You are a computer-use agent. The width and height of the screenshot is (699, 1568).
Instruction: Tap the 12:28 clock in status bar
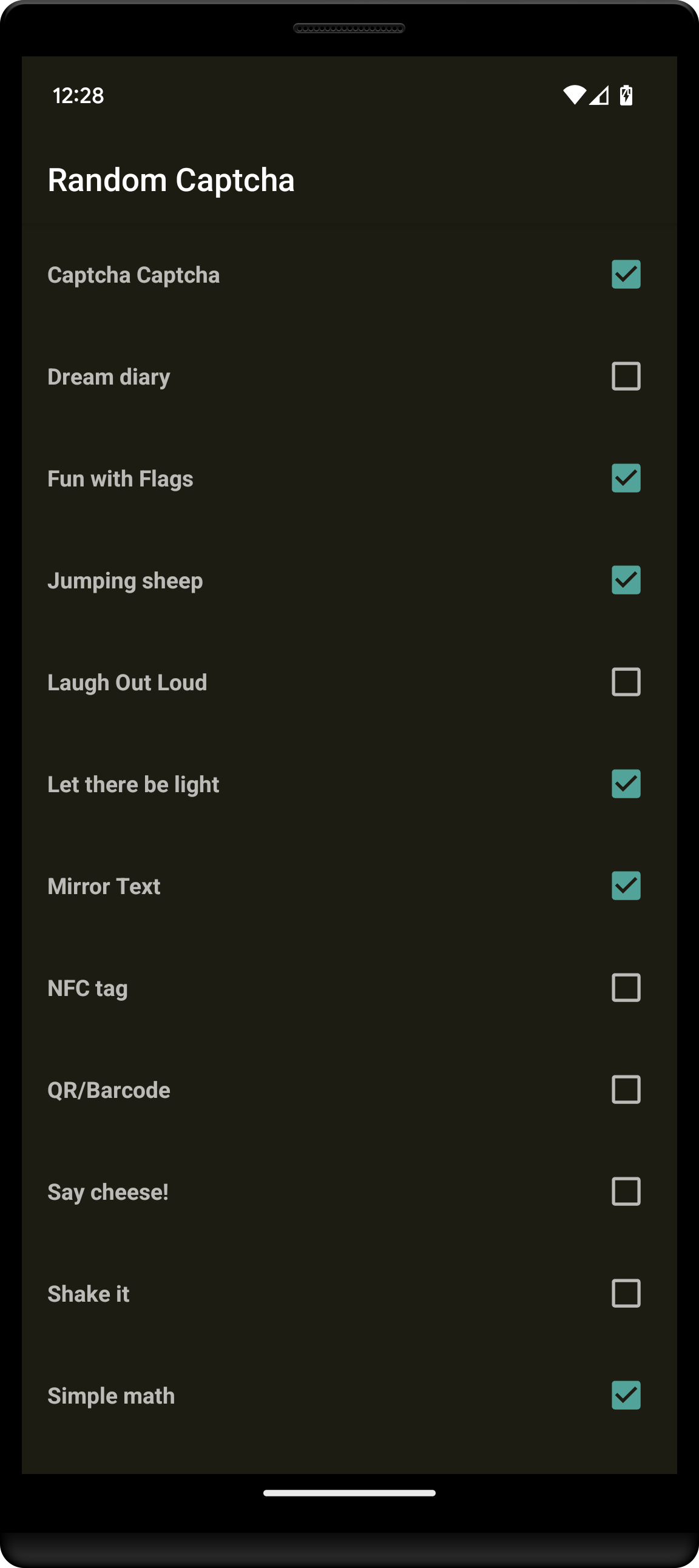pyautogui.click(x=78, y=96)
